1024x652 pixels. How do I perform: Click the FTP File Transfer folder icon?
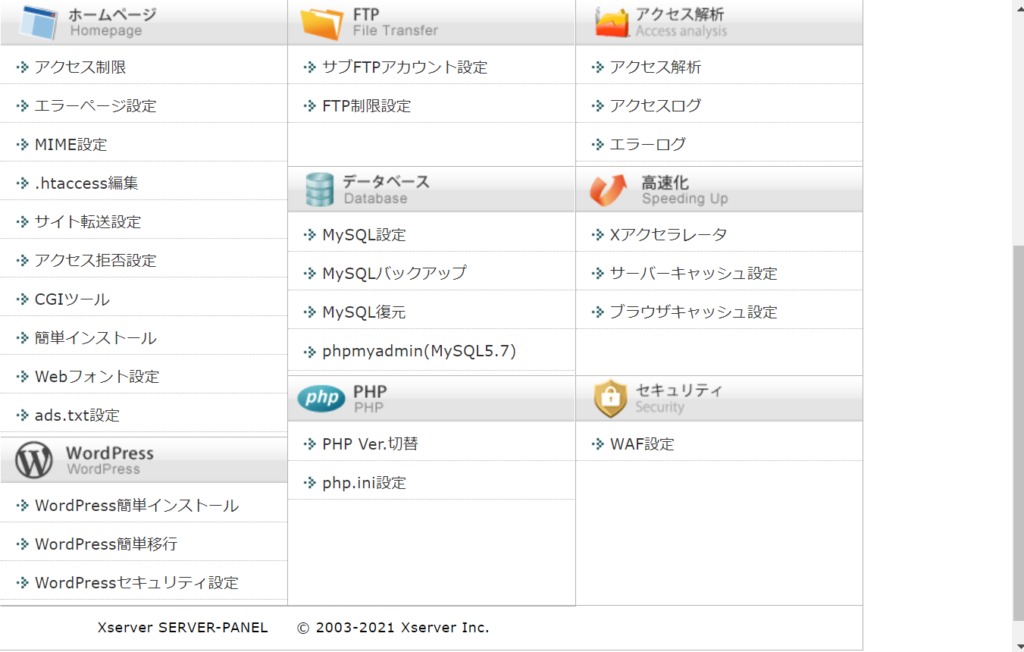pyautogui.click(x=322, y=22)
